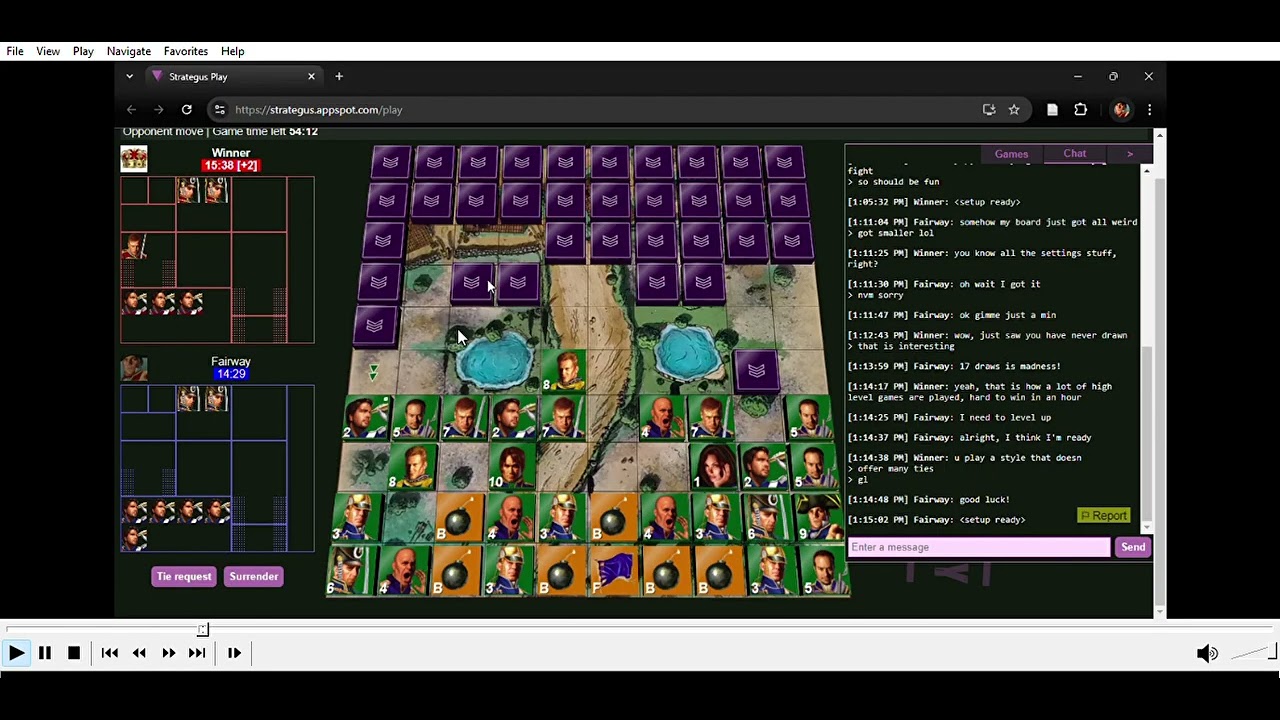Click the video seek bar handle
Viewport: 1280px width, 720px height.
(203, 629)
